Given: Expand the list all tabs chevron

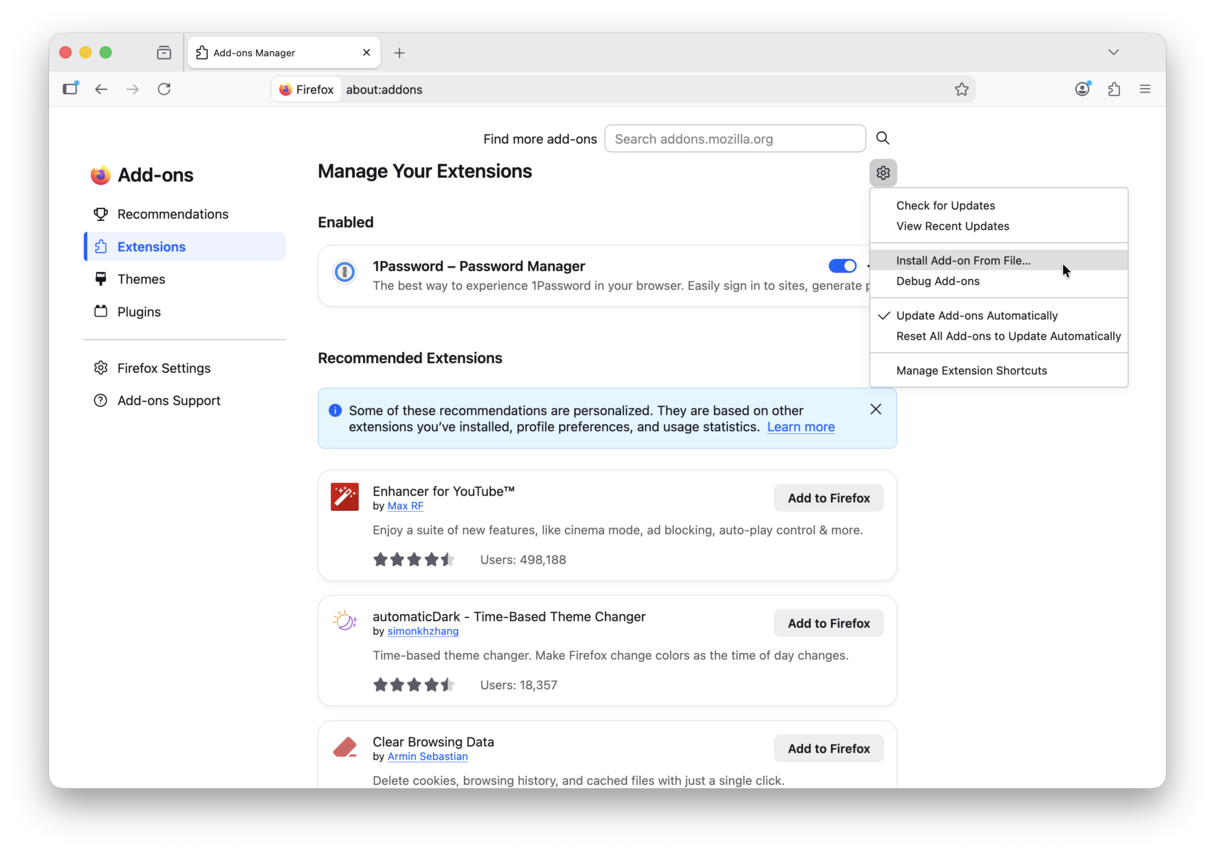Looking at the screenshot, I should 1113,52.
